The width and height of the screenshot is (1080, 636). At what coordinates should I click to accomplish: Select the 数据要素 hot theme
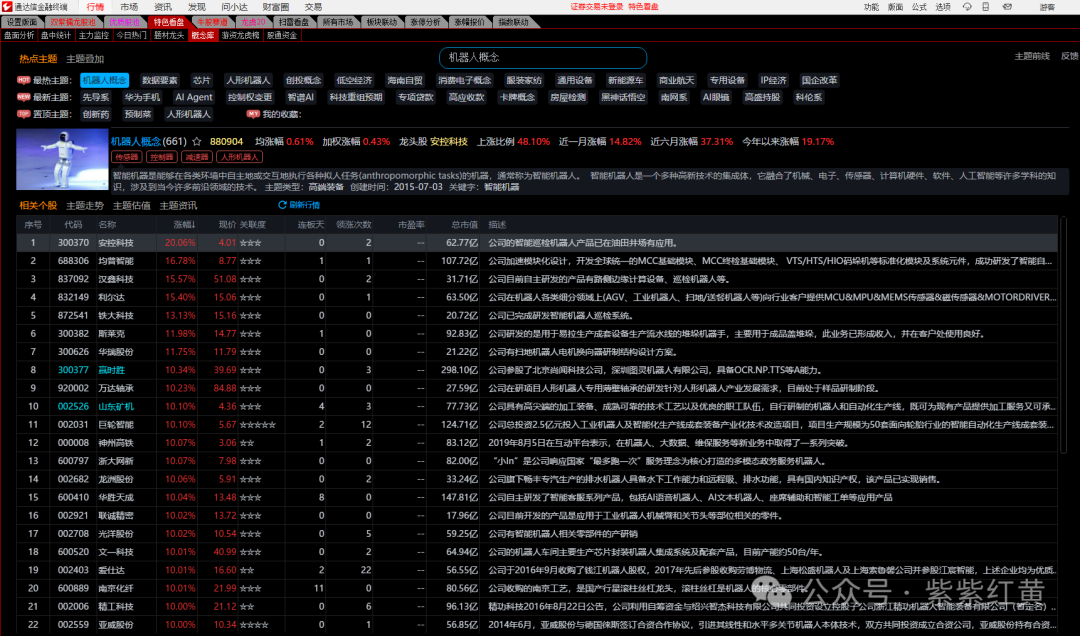160,80
